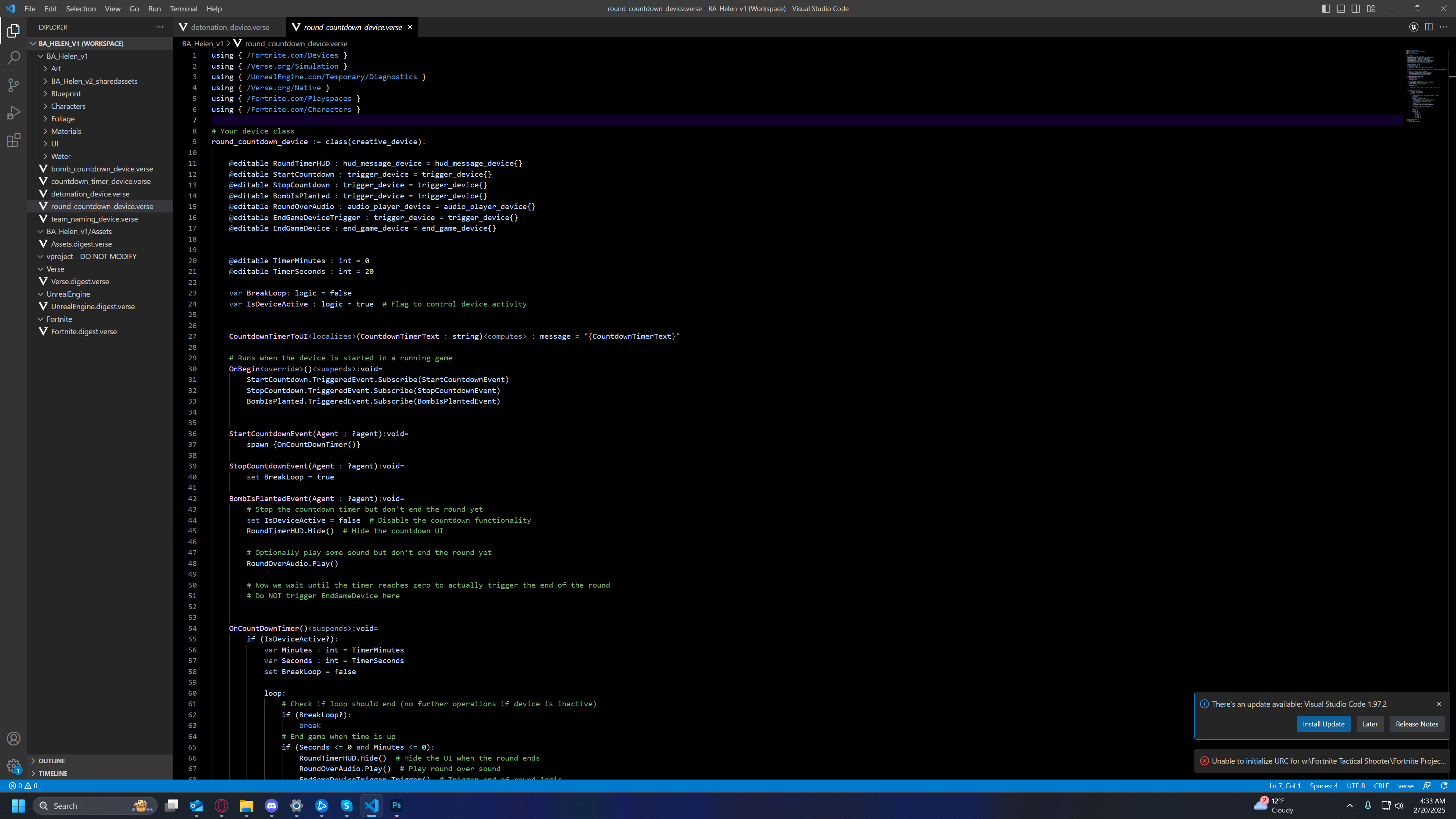
Task: Open team_naming_device.verse file
Action: point(94,219)
